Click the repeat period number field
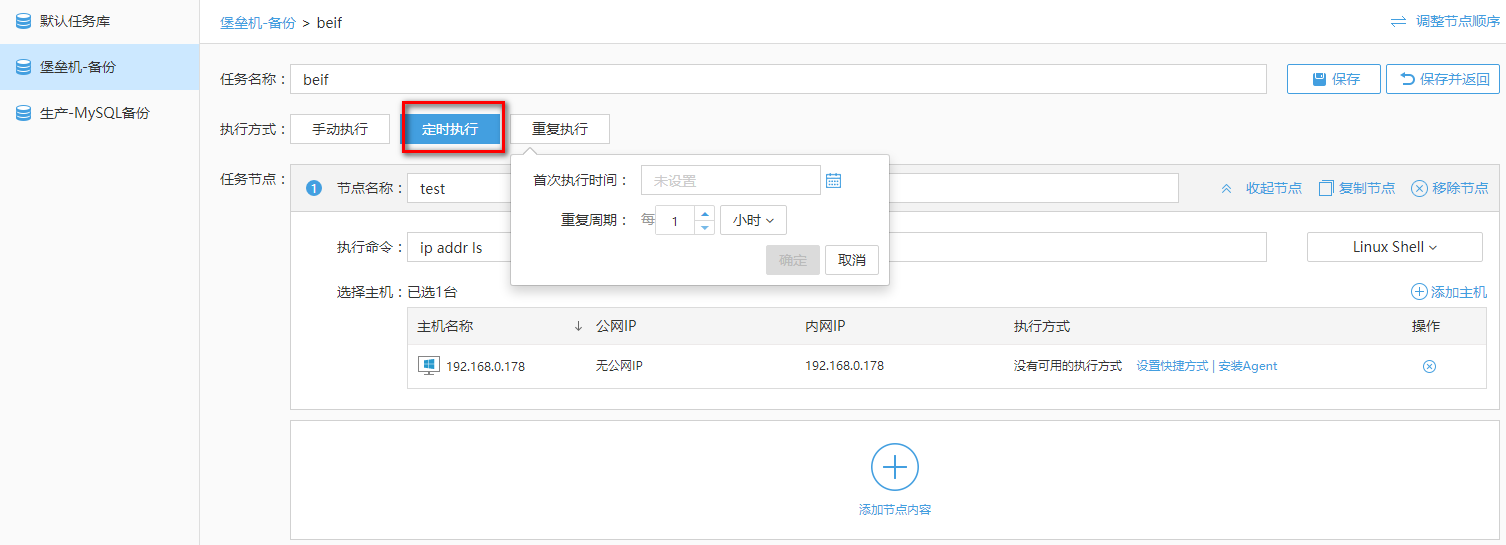This screenshot has height=545, width=1506. 676,221
